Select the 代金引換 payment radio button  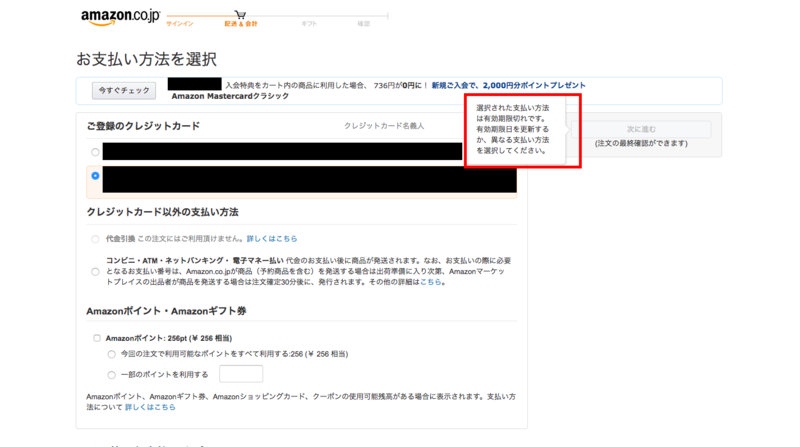[95, 239]
